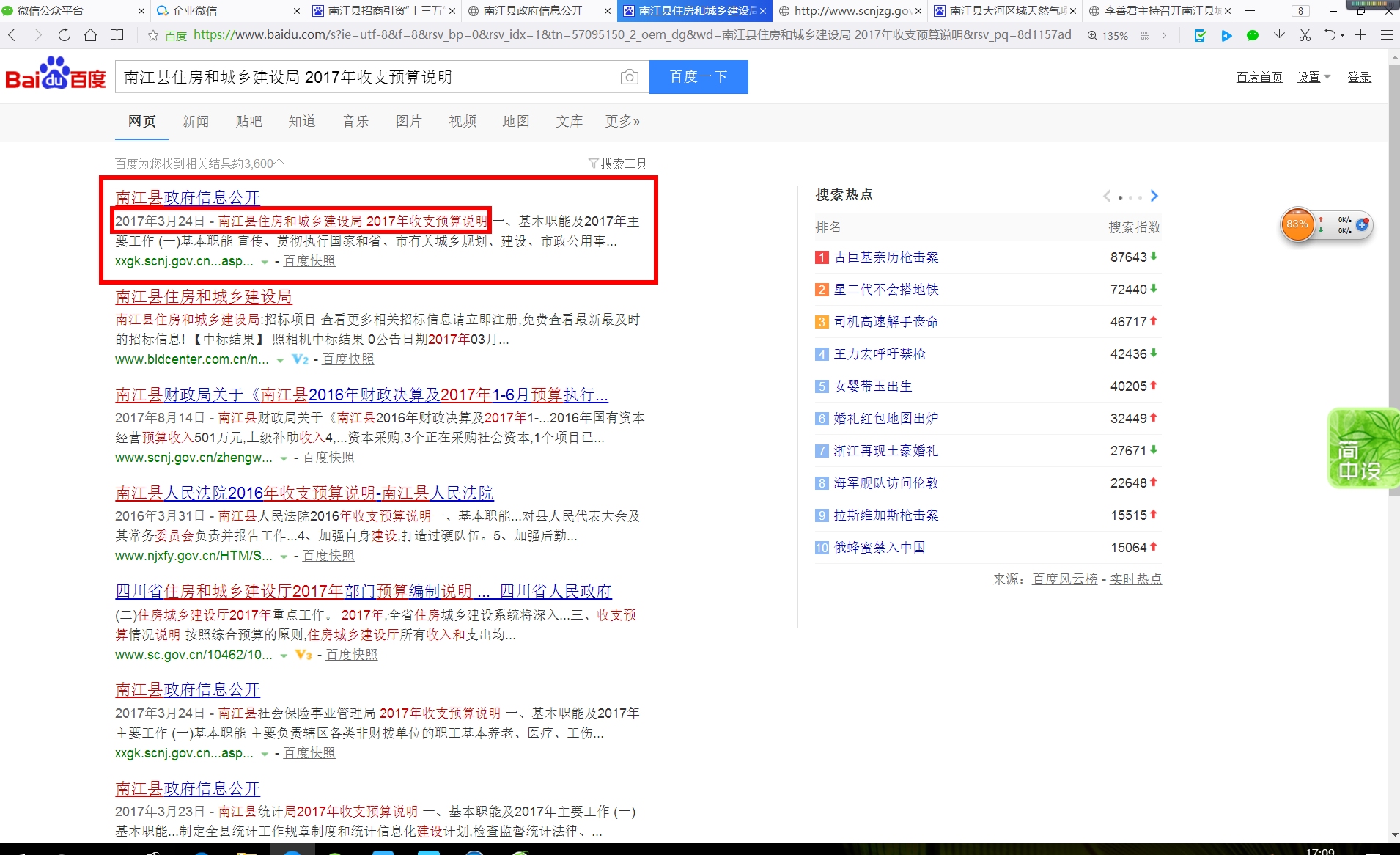Expand dropdown arrow beside www.sc.gov.cn URL
This screenshot has width=1400, height=855.
[284, 656]
